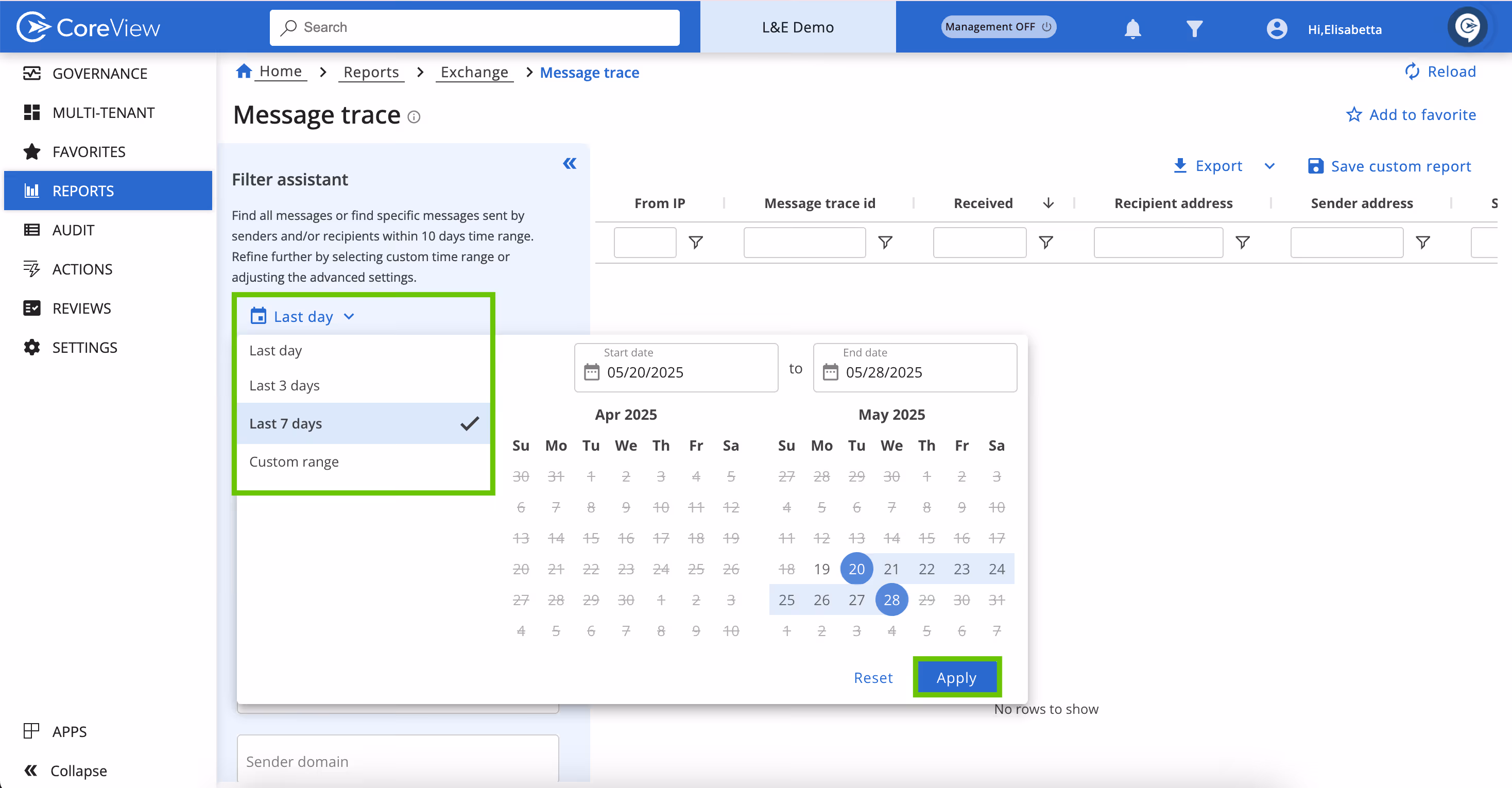The width and height of the screenshot is (1512, 788).
Task: Click the Reset link
Action: coord(873,677)
